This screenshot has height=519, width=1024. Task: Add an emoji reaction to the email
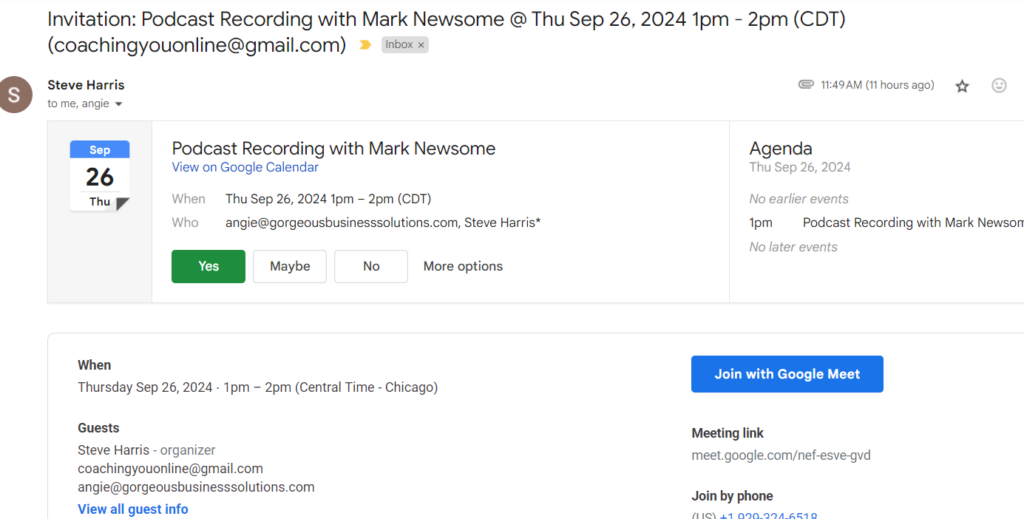coord(998,86)
